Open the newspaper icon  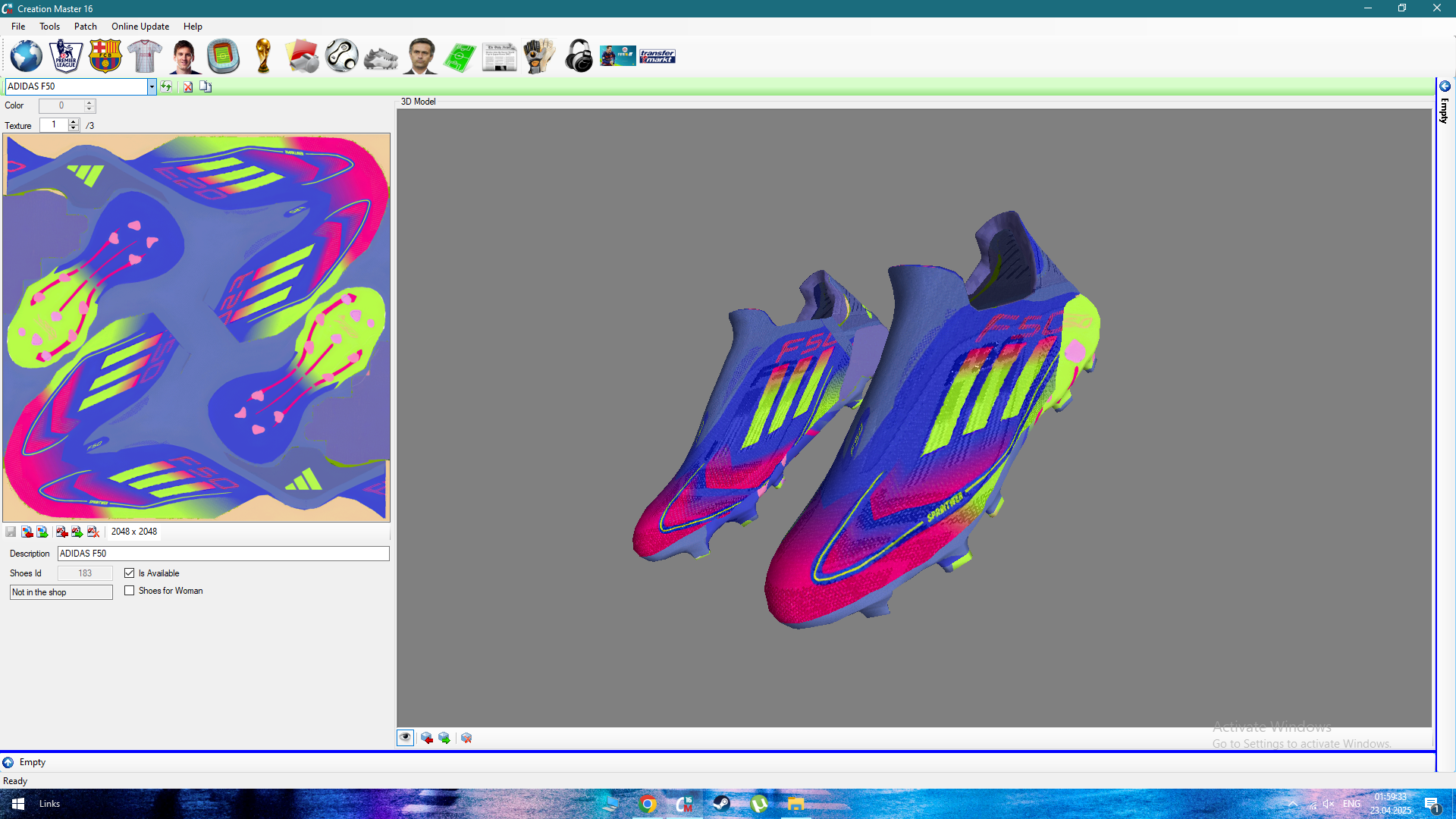pos(500,57)
